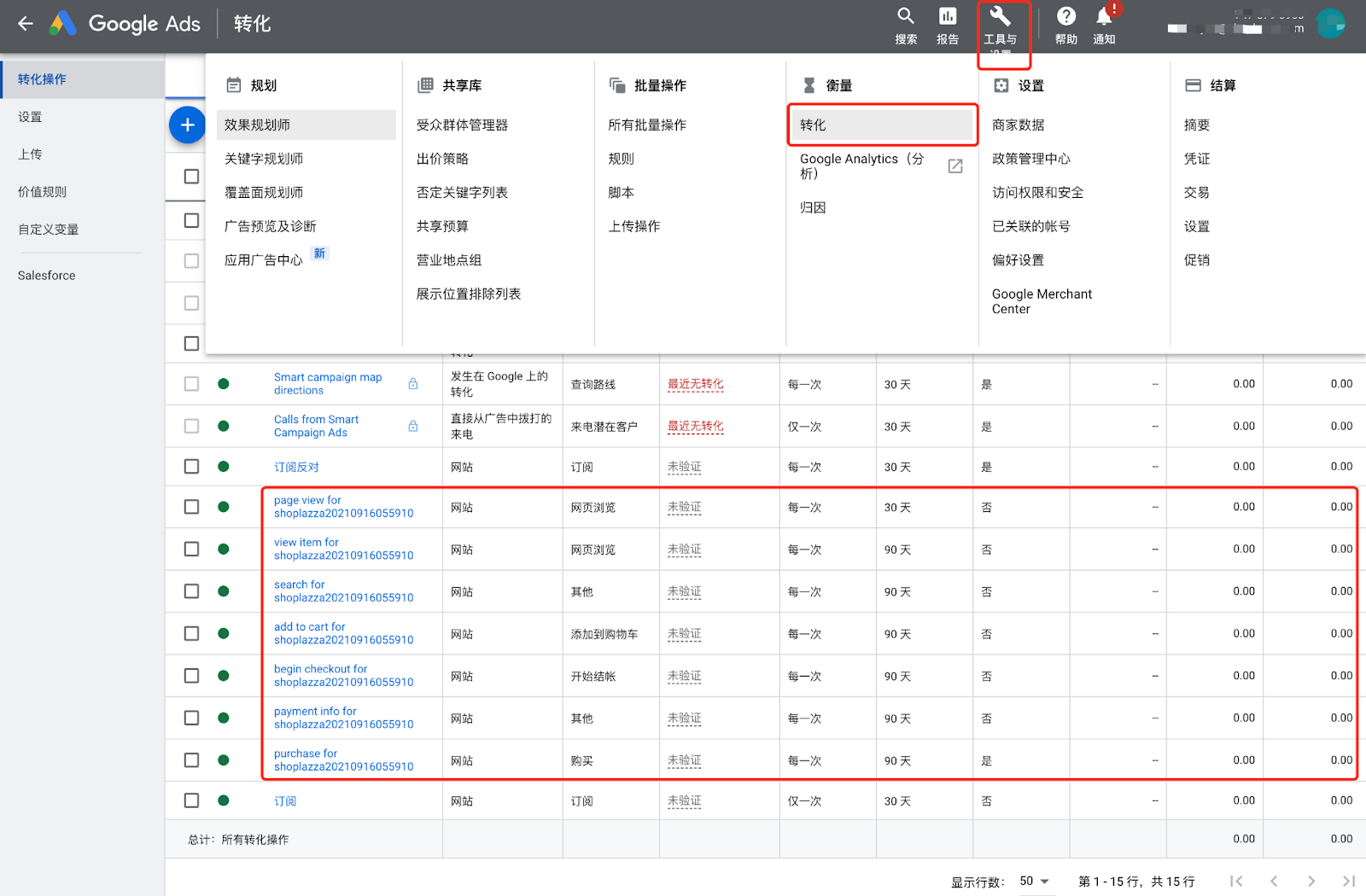Click 开始结帐 category cell
This screenshot has height=896, width=1366.
click(593, 677)
